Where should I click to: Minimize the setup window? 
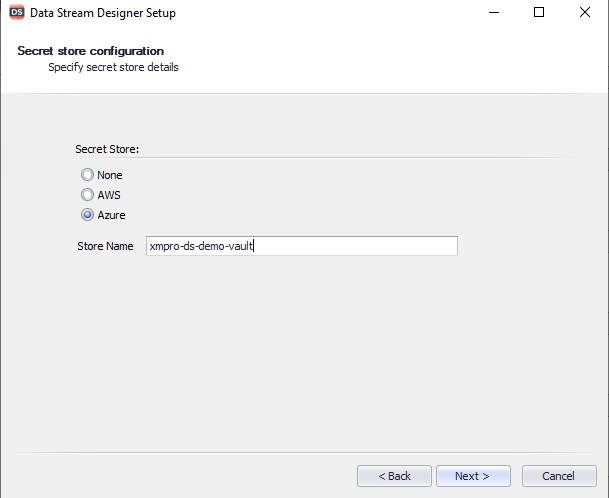[494, 12]
